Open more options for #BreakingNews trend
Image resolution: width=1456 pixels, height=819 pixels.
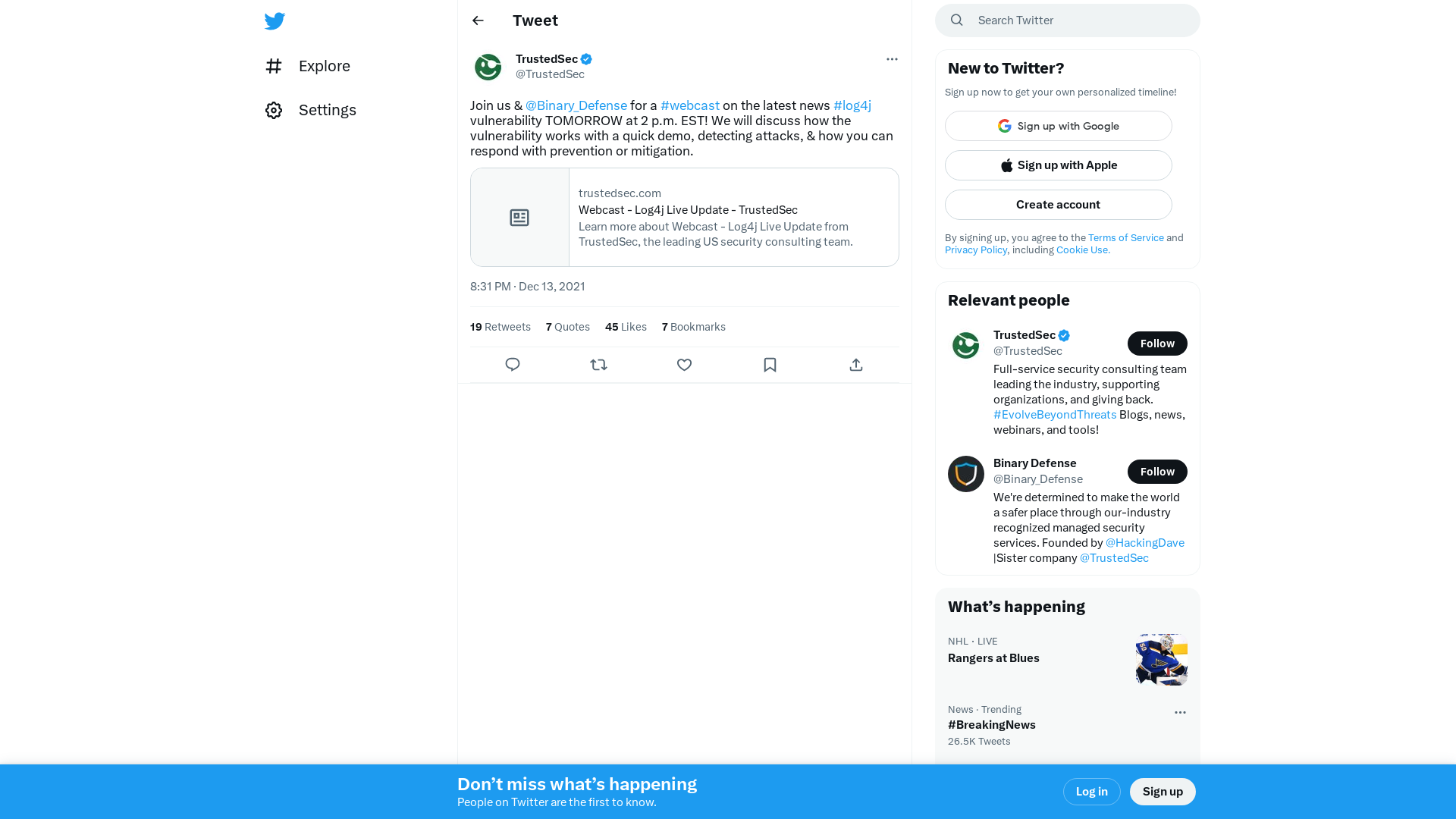tap(1180, 712)
